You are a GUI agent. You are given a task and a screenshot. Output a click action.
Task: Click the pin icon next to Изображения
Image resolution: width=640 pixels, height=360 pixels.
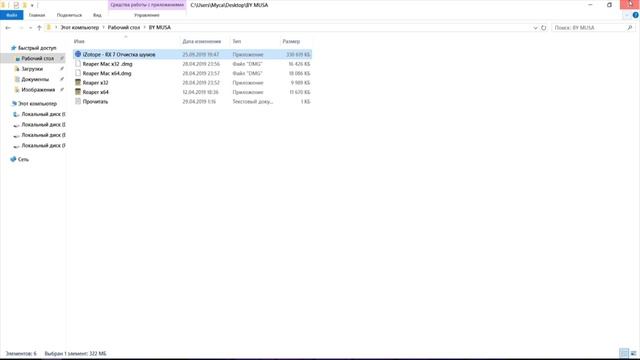coord(62,90)
